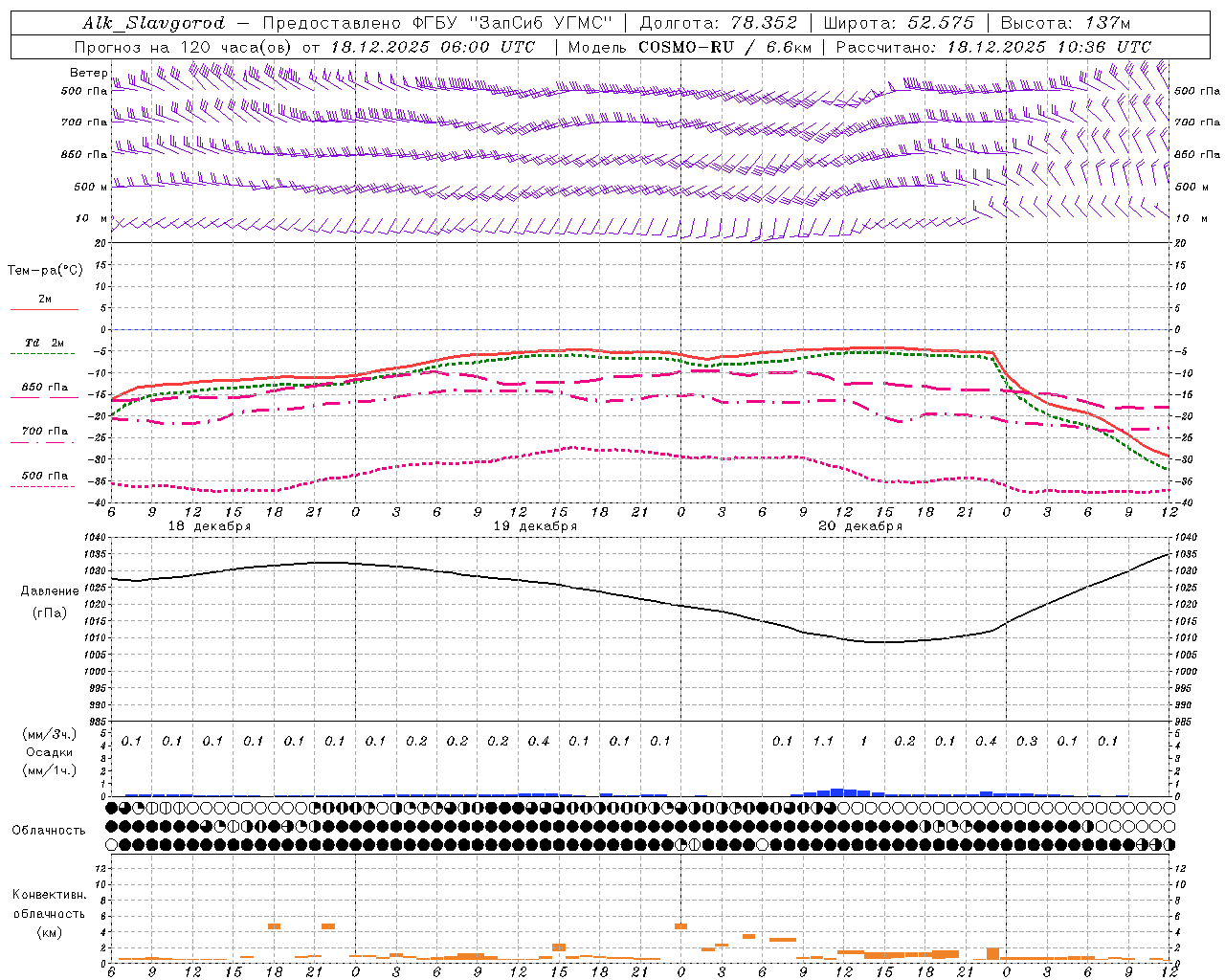Click the 'Давление' pressure panel label
Image resolution: width=1225 pixels, height=980 pixels.
coord(50,591)
